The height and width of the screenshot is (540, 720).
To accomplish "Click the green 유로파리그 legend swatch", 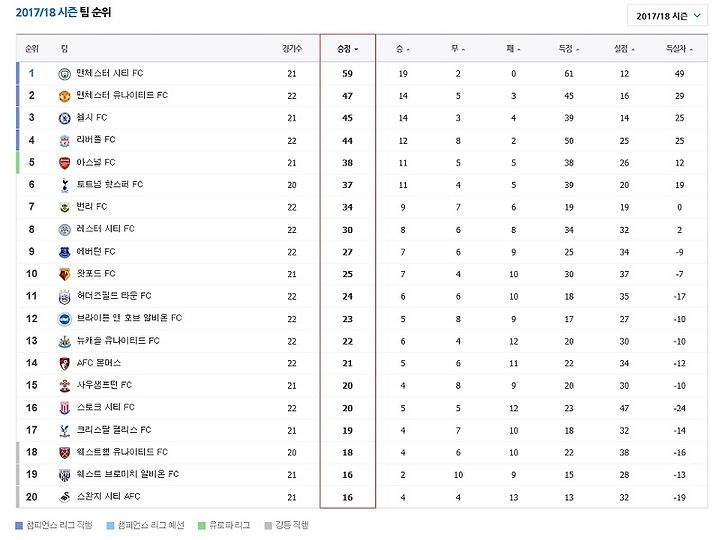I will pos(201,526).
